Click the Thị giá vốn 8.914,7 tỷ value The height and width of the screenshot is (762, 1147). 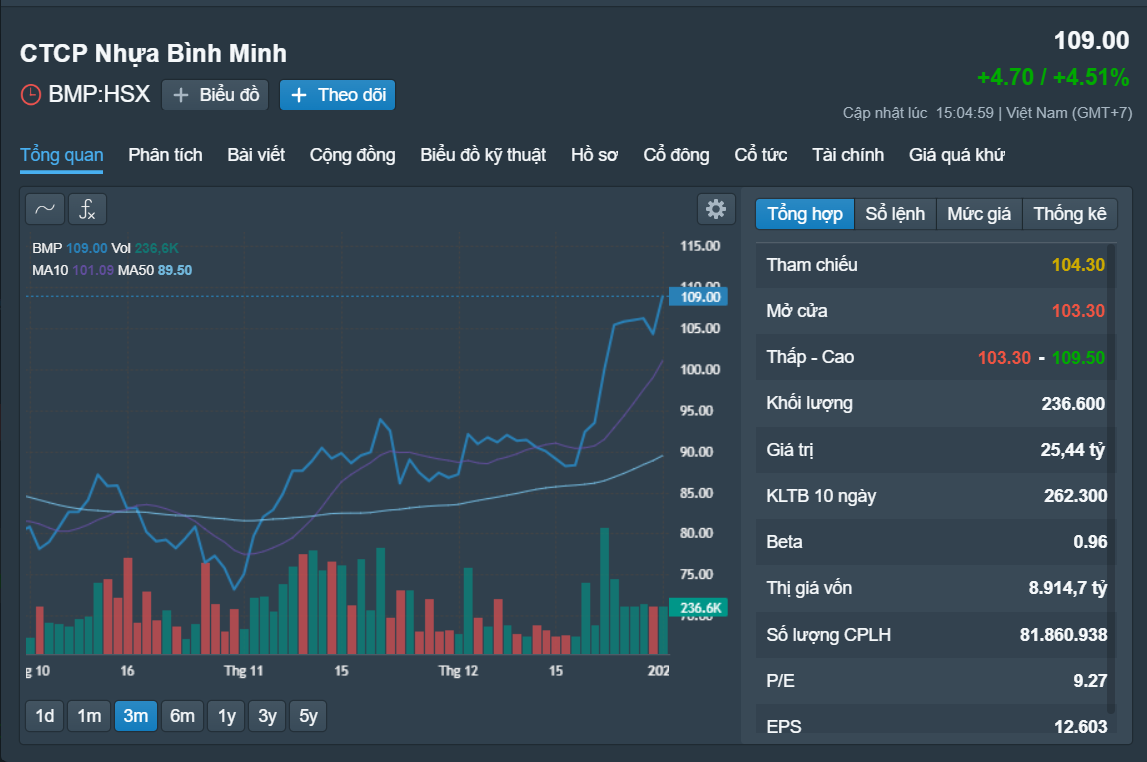click(1068, 588)
